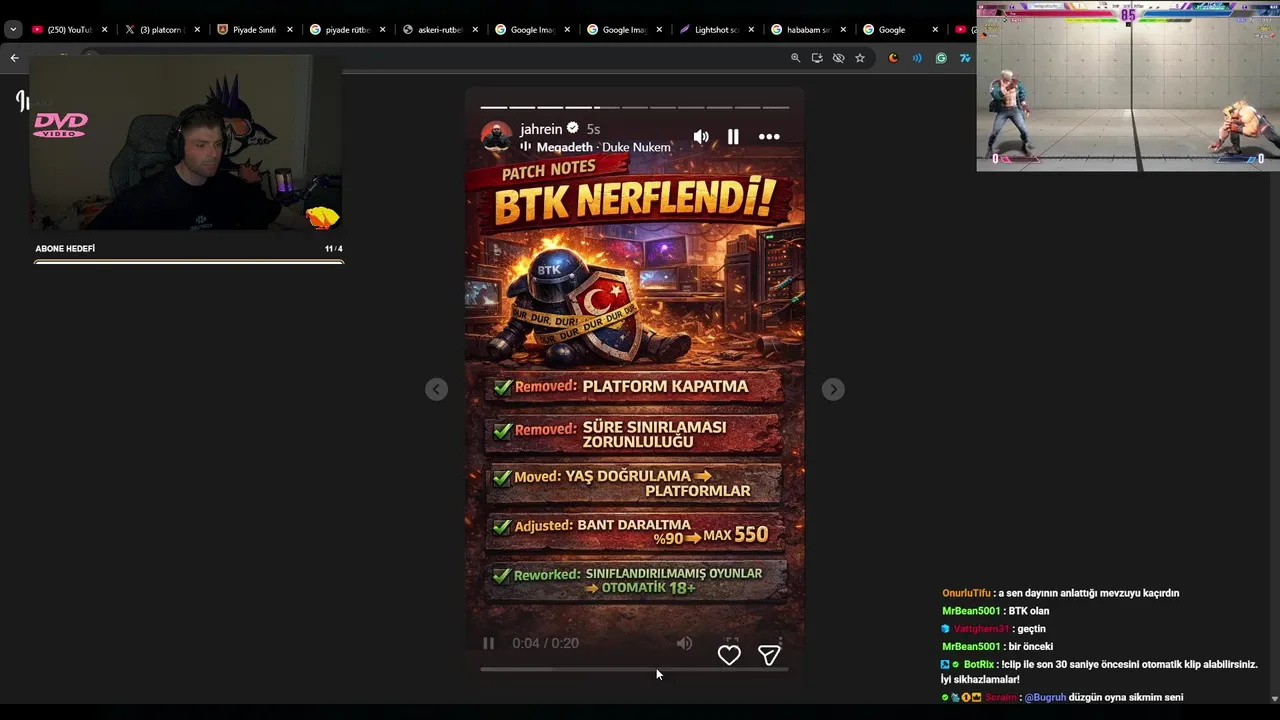Like the story with the heart icon
Screen dimensions: 1280x720
tap(729, 655)
